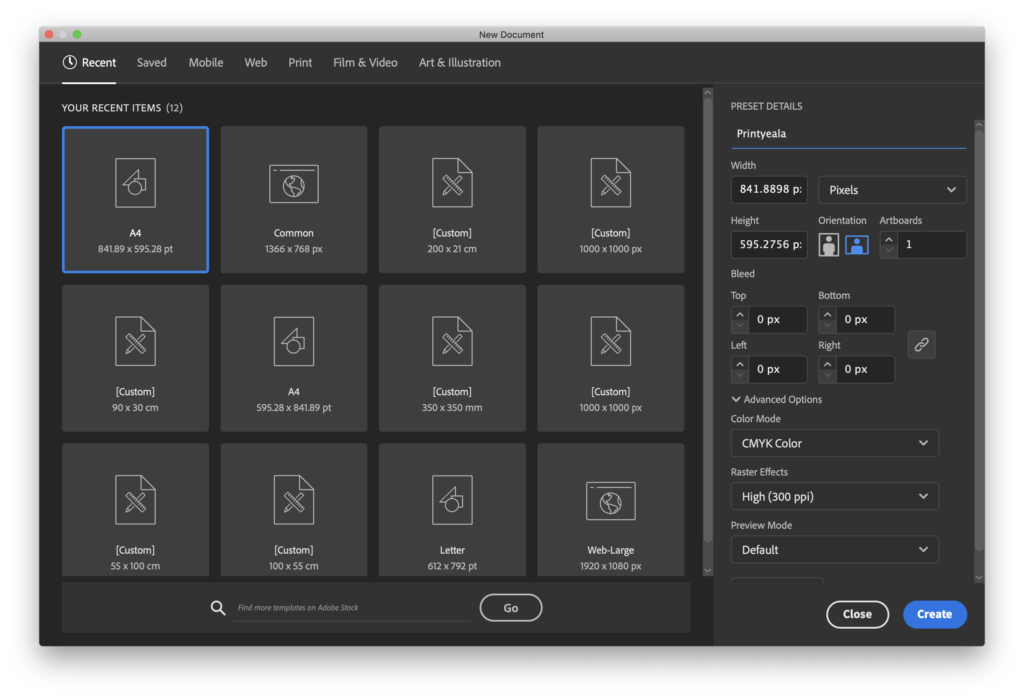The height and width of the screenshot is (698, 1024).
Task: Select the Letter 612 x 792 pt preset
Action: click(452, 516)
